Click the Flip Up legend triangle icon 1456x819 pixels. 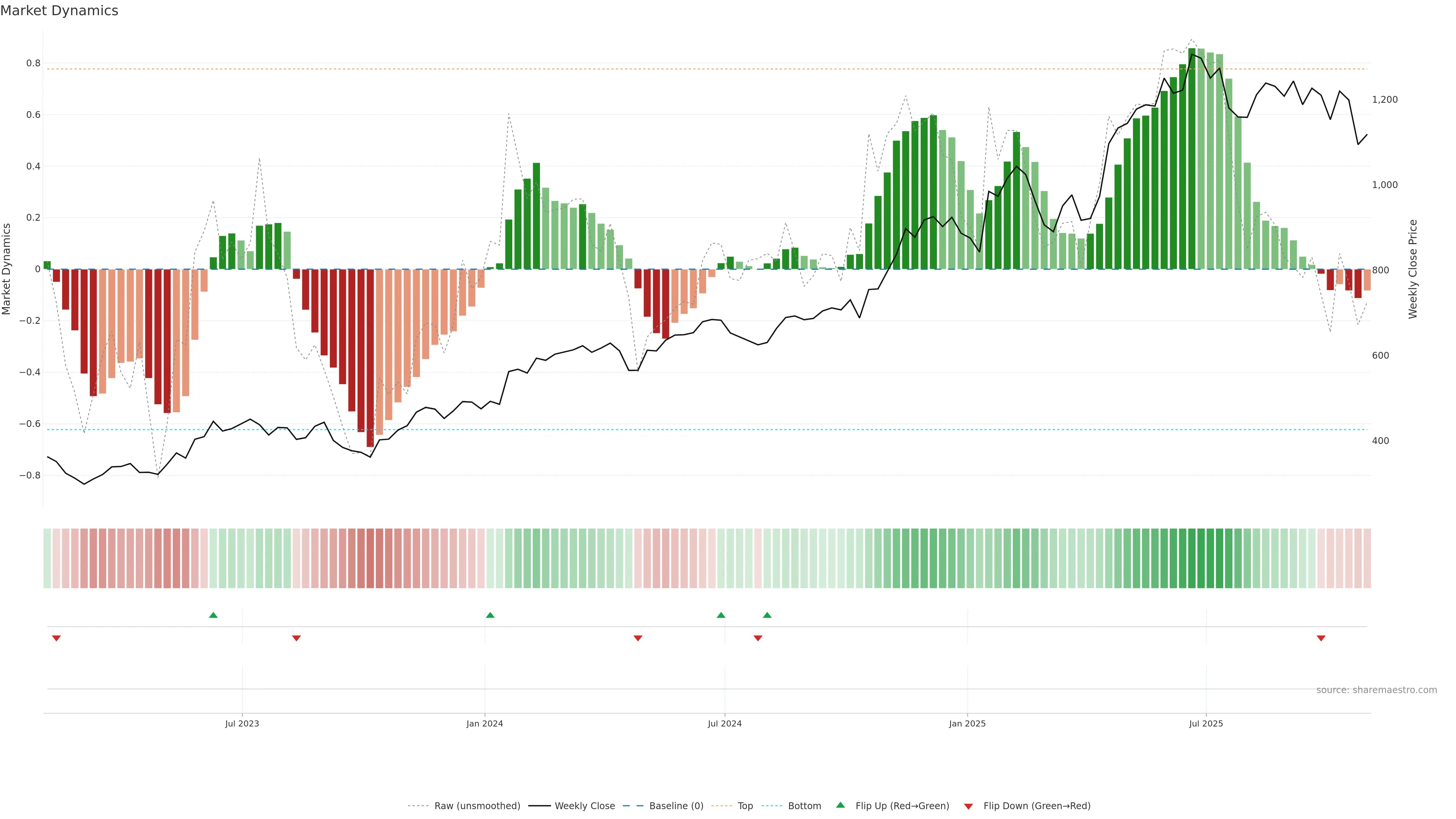[841, 805]
